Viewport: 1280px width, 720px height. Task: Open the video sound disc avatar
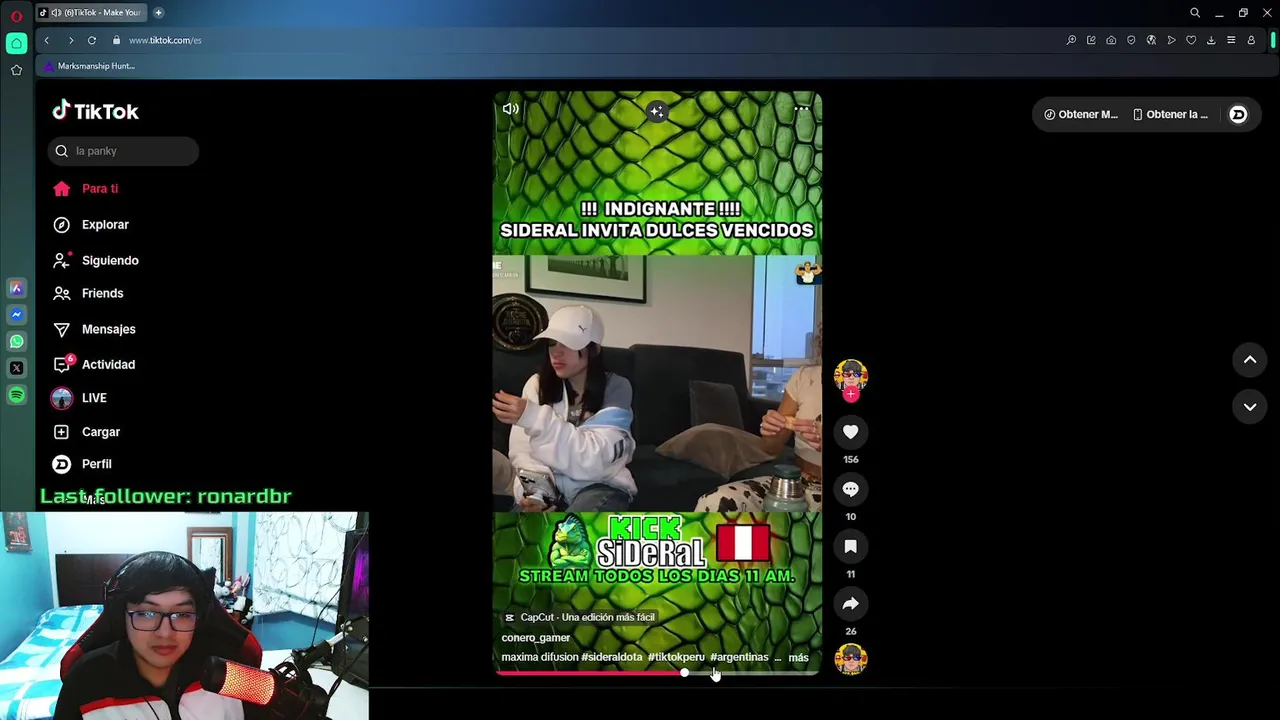pyautogui.click(x=851, y=659)
